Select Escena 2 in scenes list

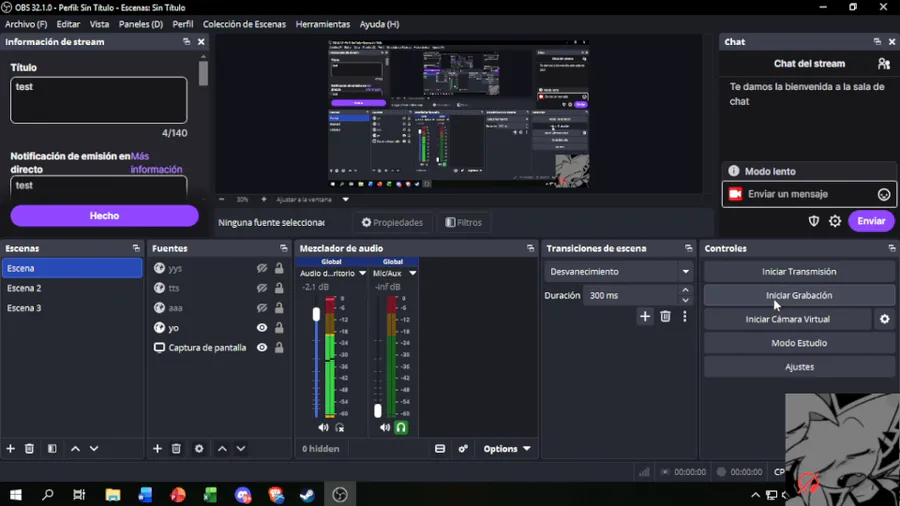72,288
